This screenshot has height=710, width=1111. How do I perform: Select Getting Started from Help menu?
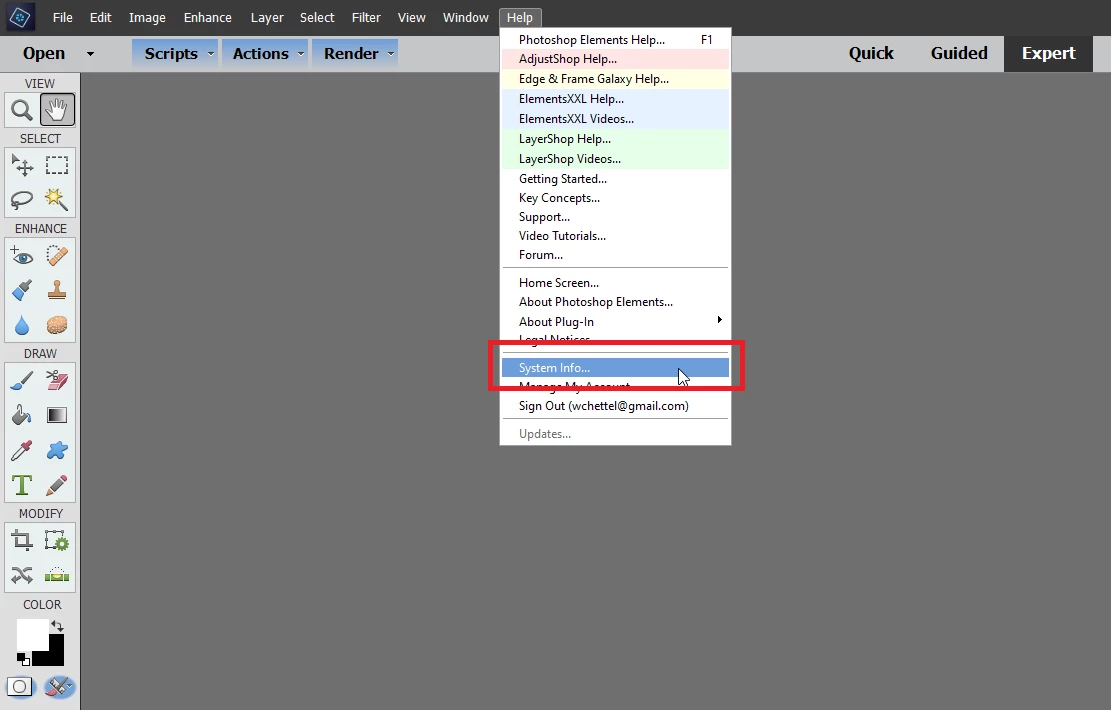[616, 179]
